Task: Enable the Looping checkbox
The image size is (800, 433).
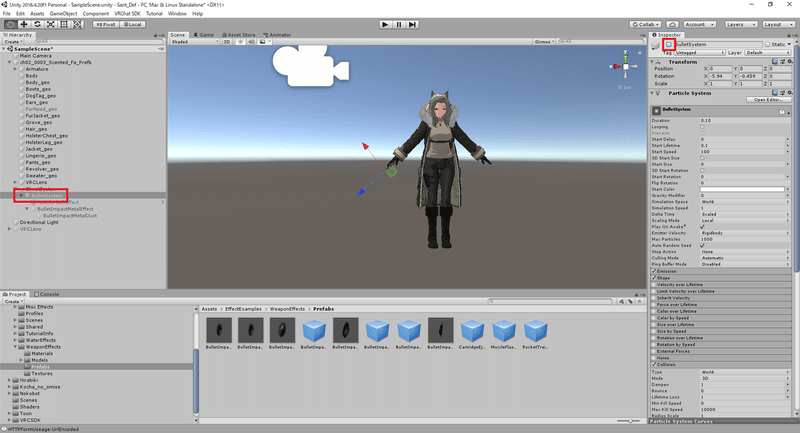Action: pyautogui.click(x=702, y=126)
